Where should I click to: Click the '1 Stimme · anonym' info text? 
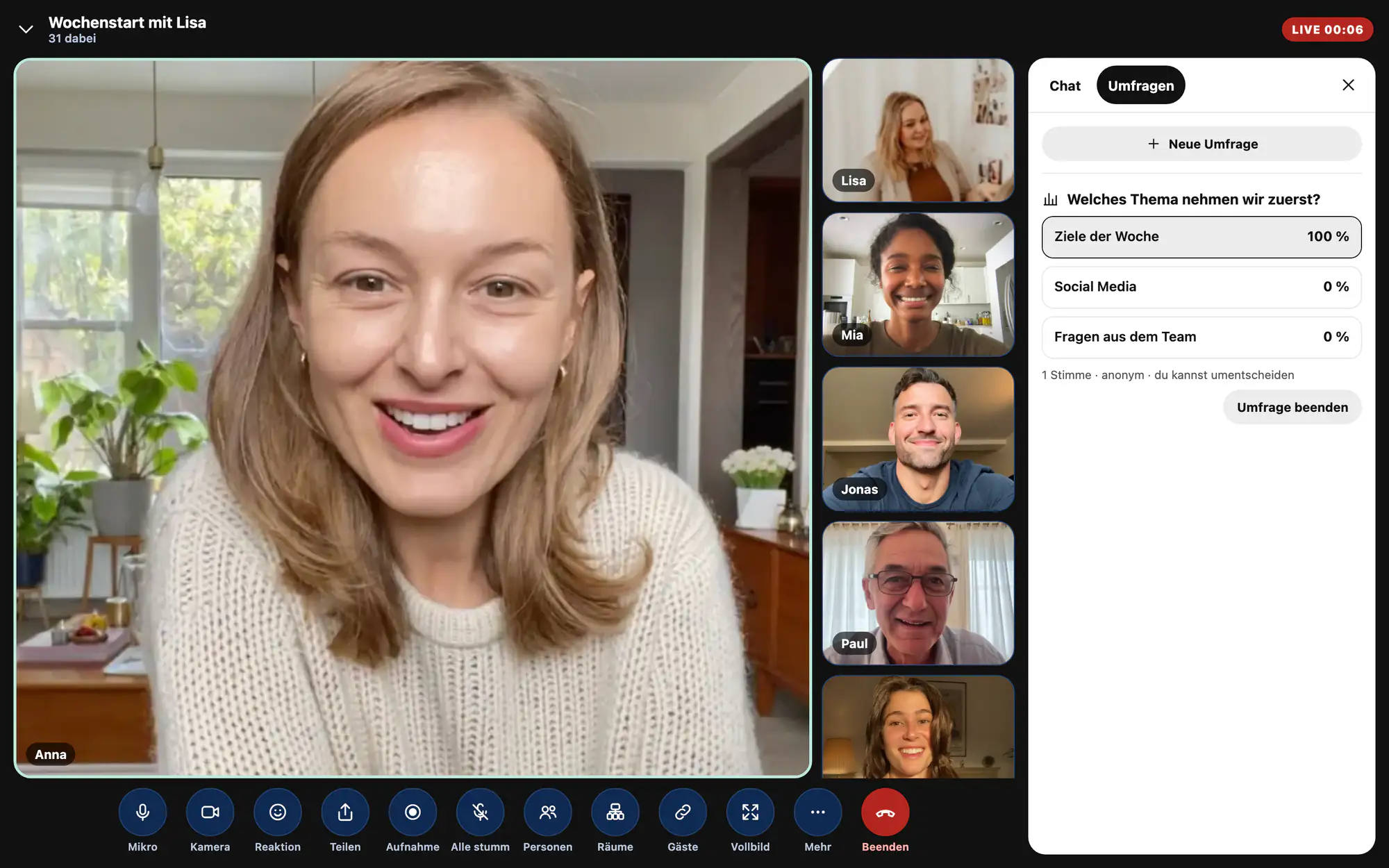[1167, 375]
